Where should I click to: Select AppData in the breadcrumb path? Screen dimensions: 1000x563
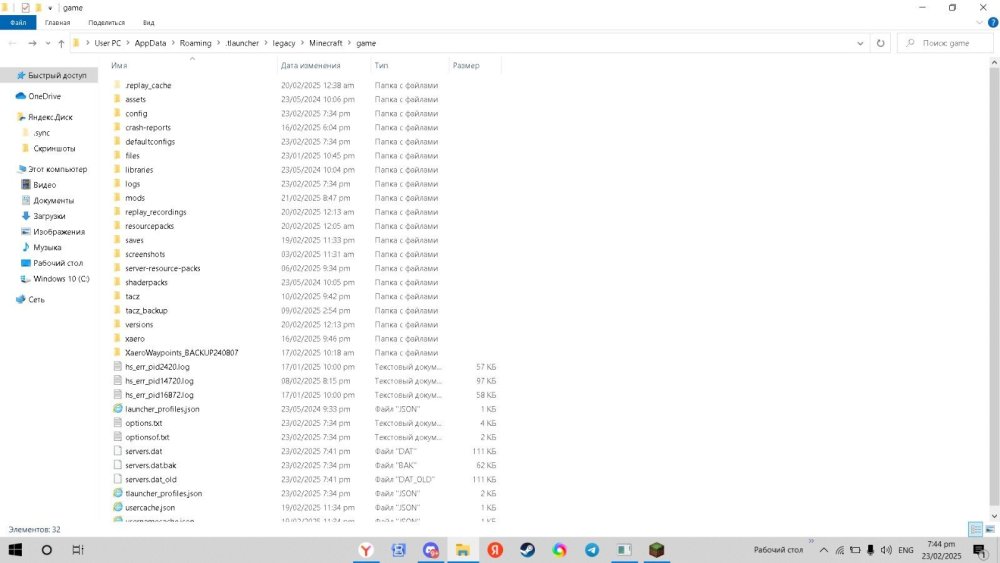click(151, 43)
